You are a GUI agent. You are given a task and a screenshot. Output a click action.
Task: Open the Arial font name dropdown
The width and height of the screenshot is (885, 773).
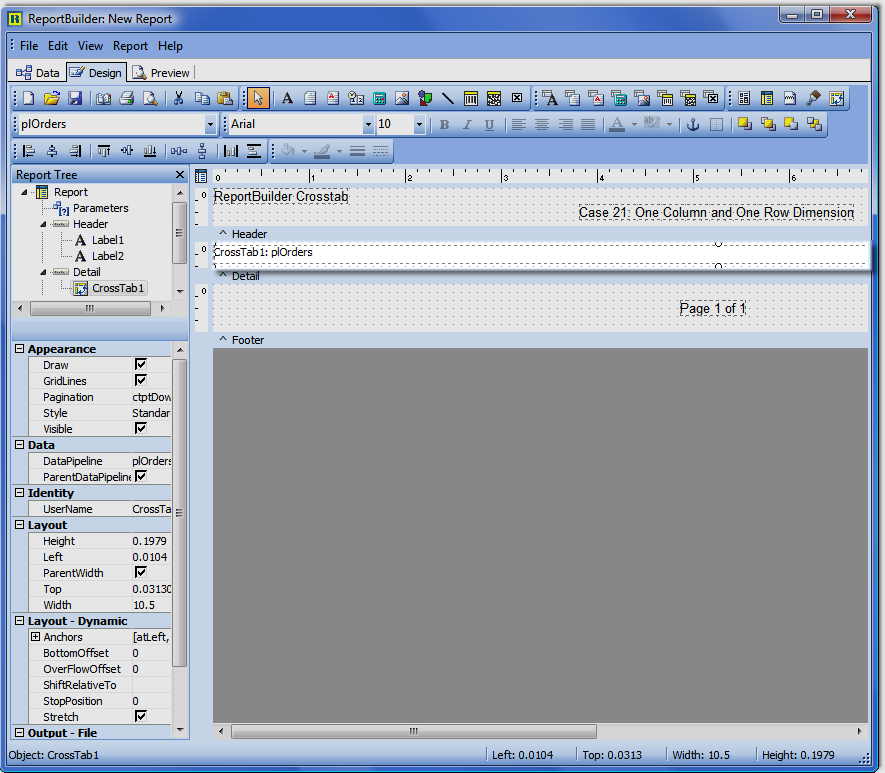pyautogui.click(x=368, y=124)
